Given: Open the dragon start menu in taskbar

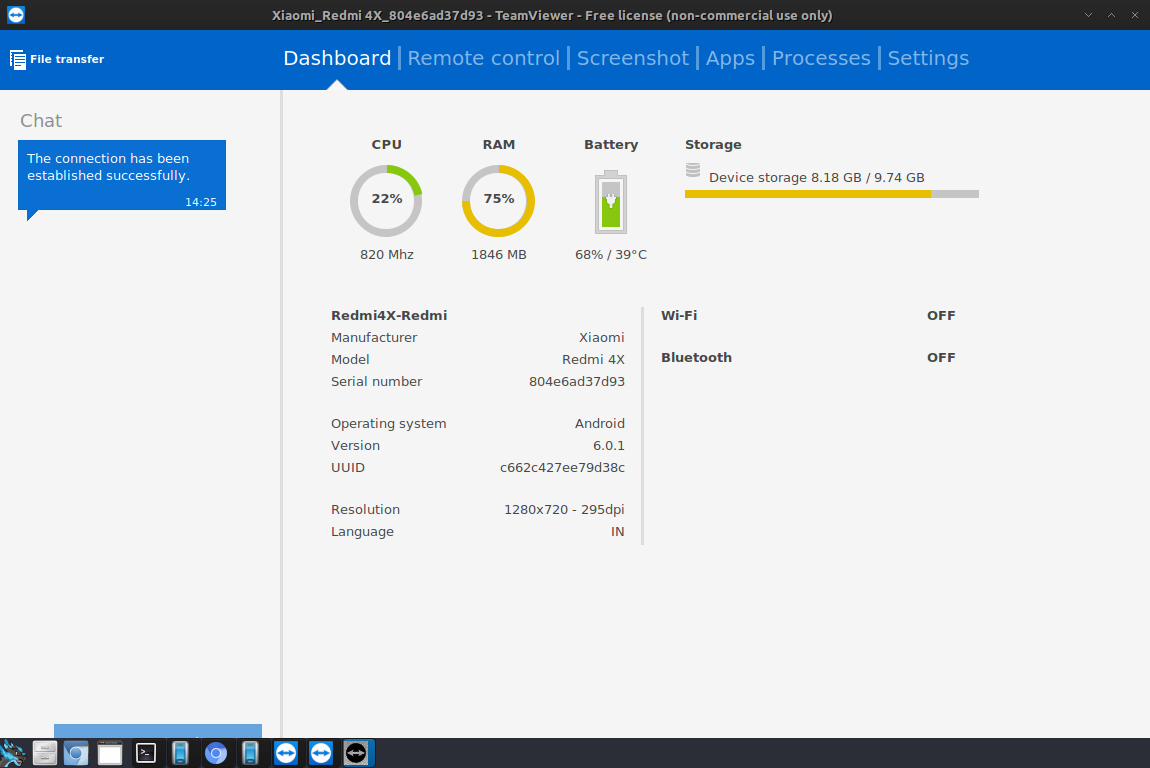Looking at the screenshot, I should pos(12,753).
